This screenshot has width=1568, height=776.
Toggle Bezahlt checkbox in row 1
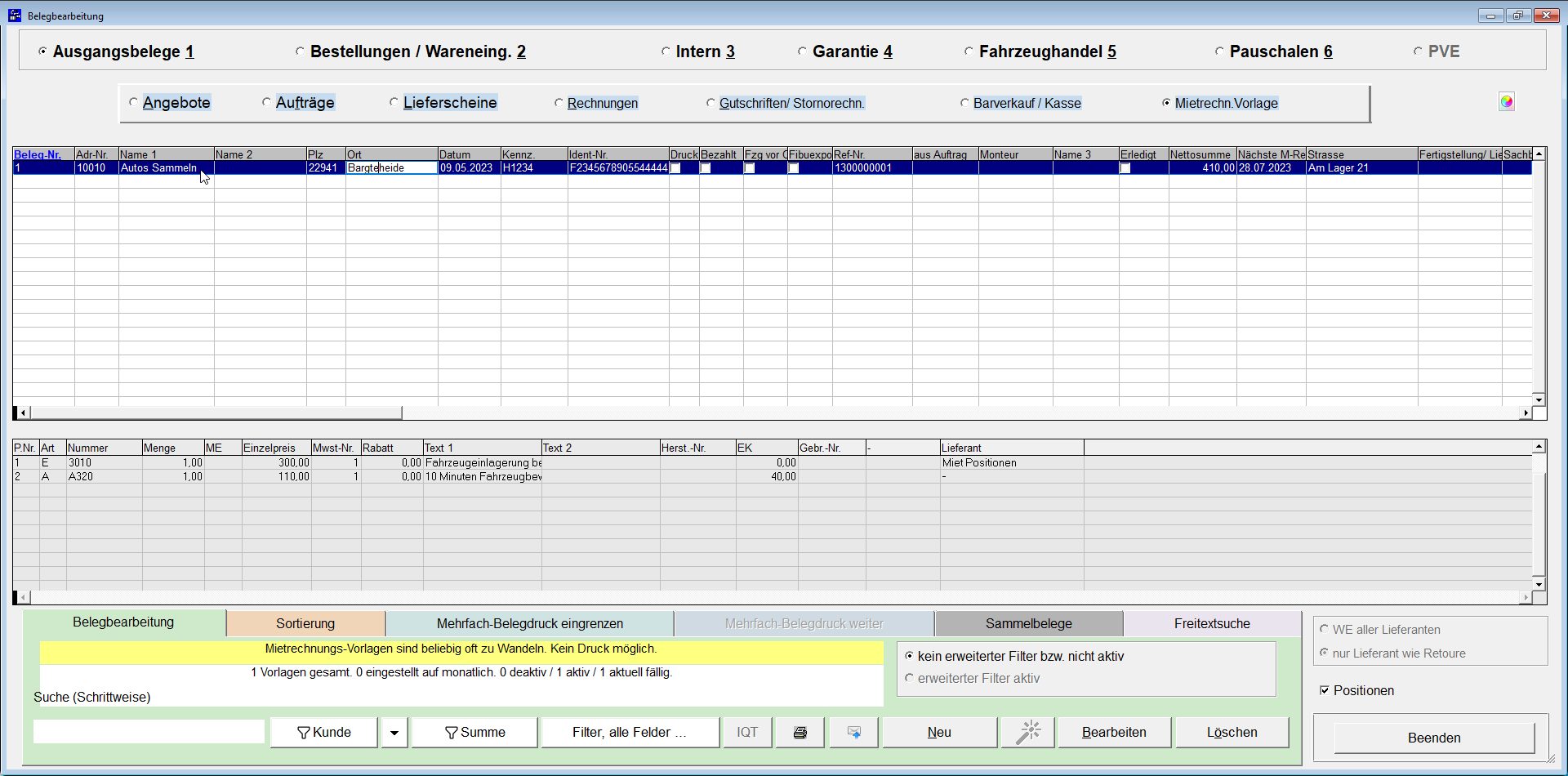(706, 168)
